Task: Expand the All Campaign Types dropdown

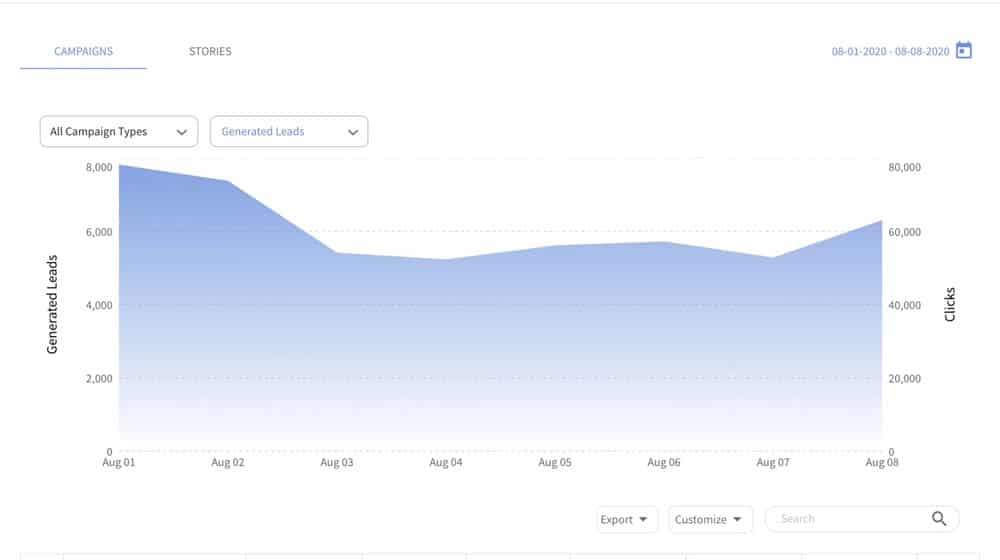Action: (119, 132)
